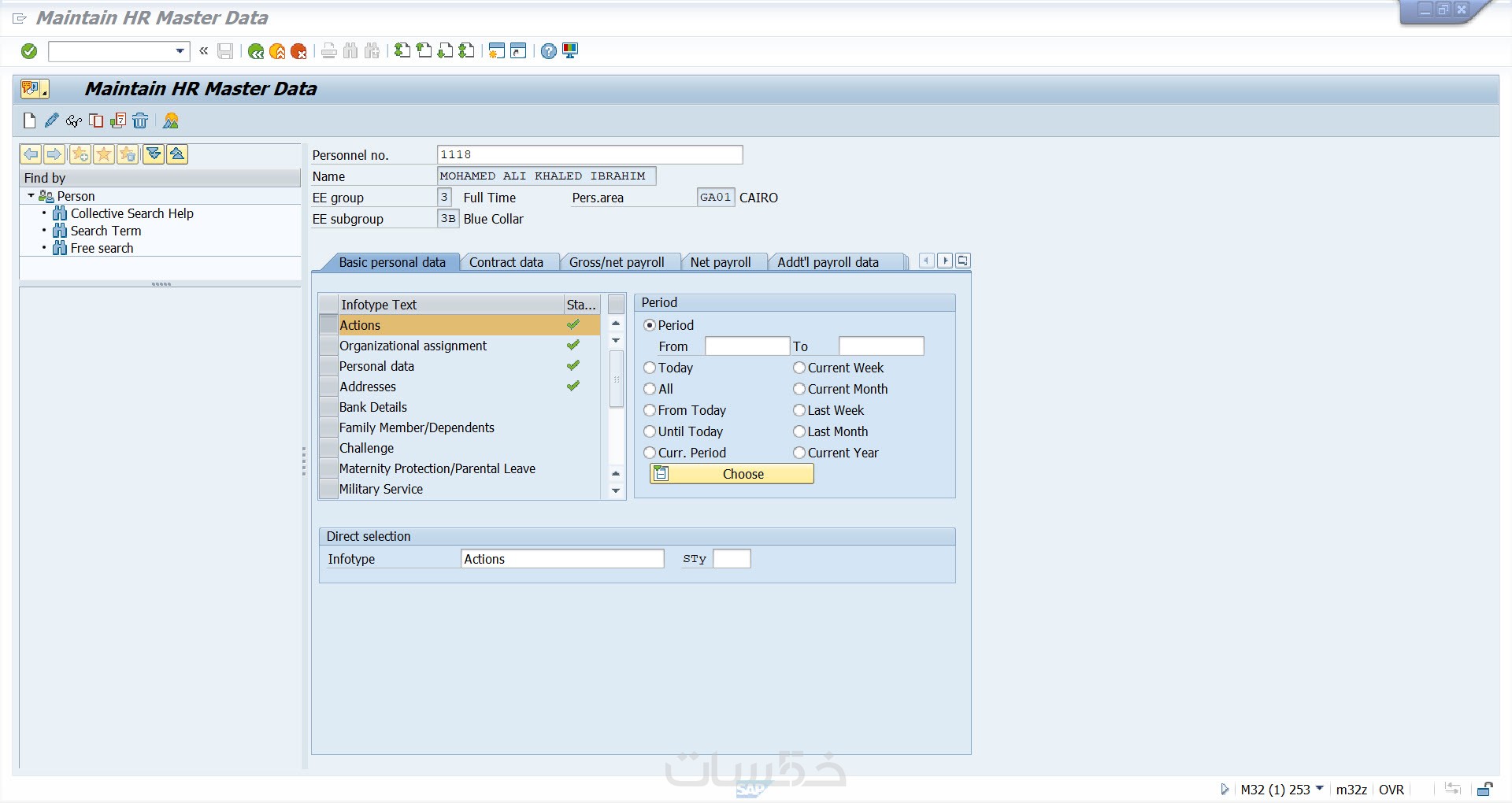Select the Current Month radio button

point(799,389)
